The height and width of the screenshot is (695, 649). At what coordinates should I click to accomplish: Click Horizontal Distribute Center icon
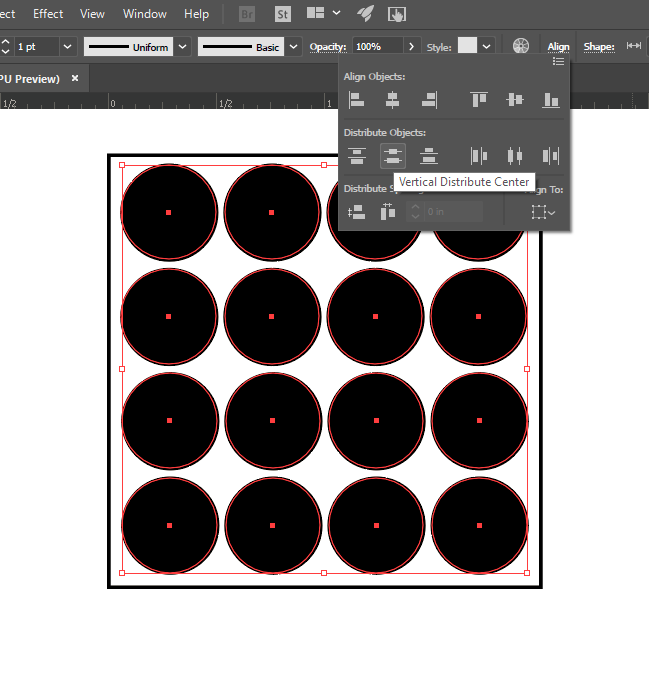(x=515, y=156)
